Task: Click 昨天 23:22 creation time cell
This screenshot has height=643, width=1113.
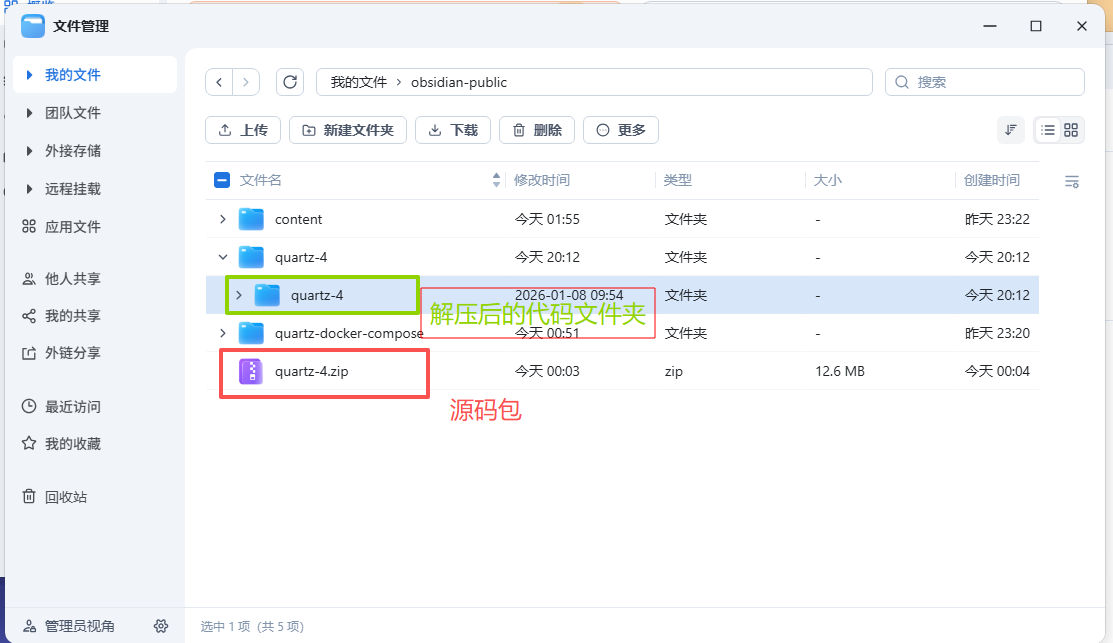Action: pyautogui.click(x=997, y=219)
